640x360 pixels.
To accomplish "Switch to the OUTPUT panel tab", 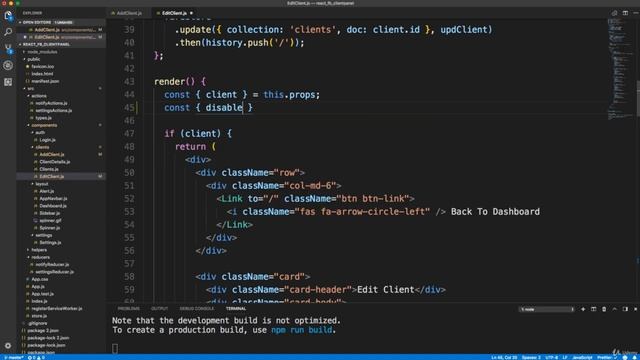I will tap(160, 309).
